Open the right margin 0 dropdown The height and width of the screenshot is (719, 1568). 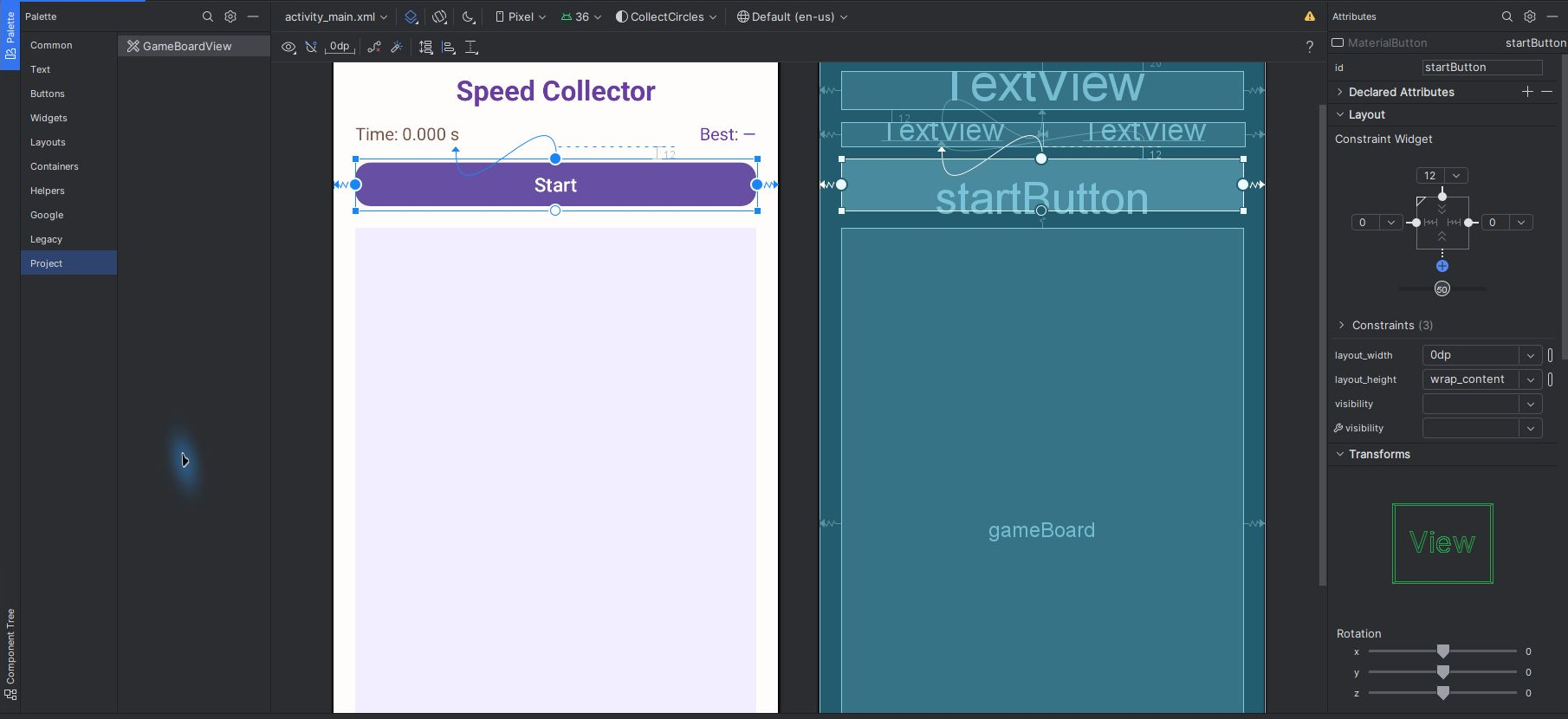click(1521, 223)
